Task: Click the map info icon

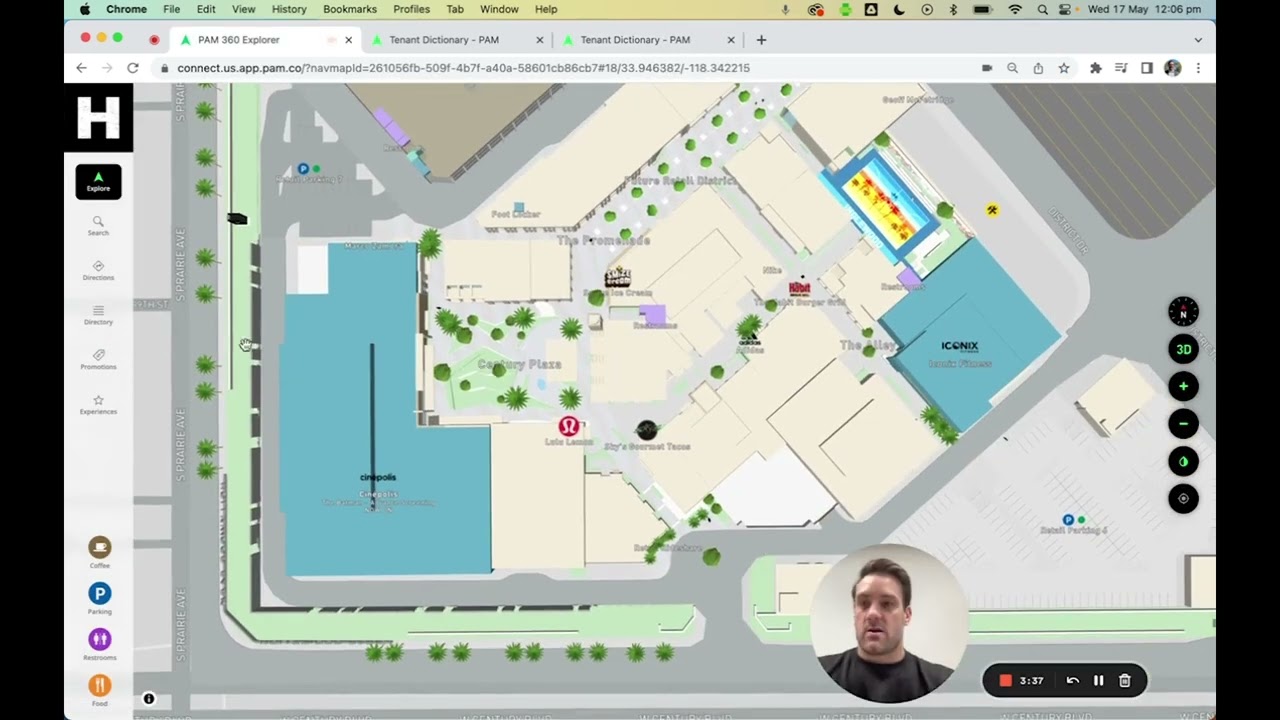Action: (x=148, y=699)
